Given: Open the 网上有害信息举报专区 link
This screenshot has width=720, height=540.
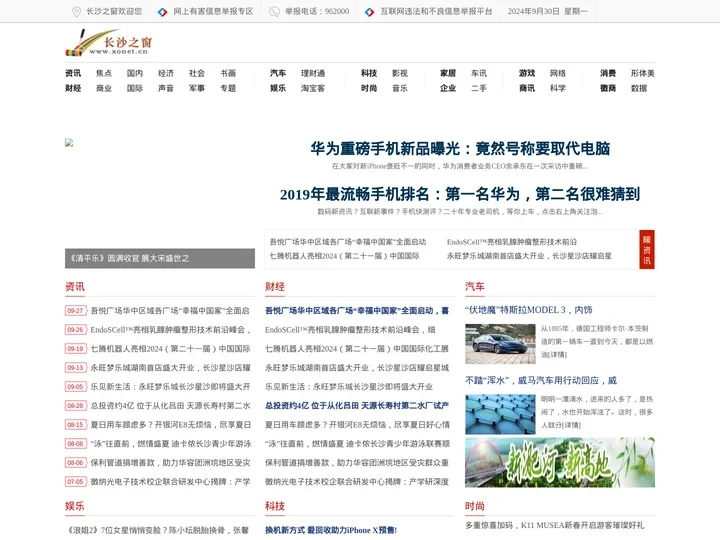Looking at the screenshot, I should [213, 11].
